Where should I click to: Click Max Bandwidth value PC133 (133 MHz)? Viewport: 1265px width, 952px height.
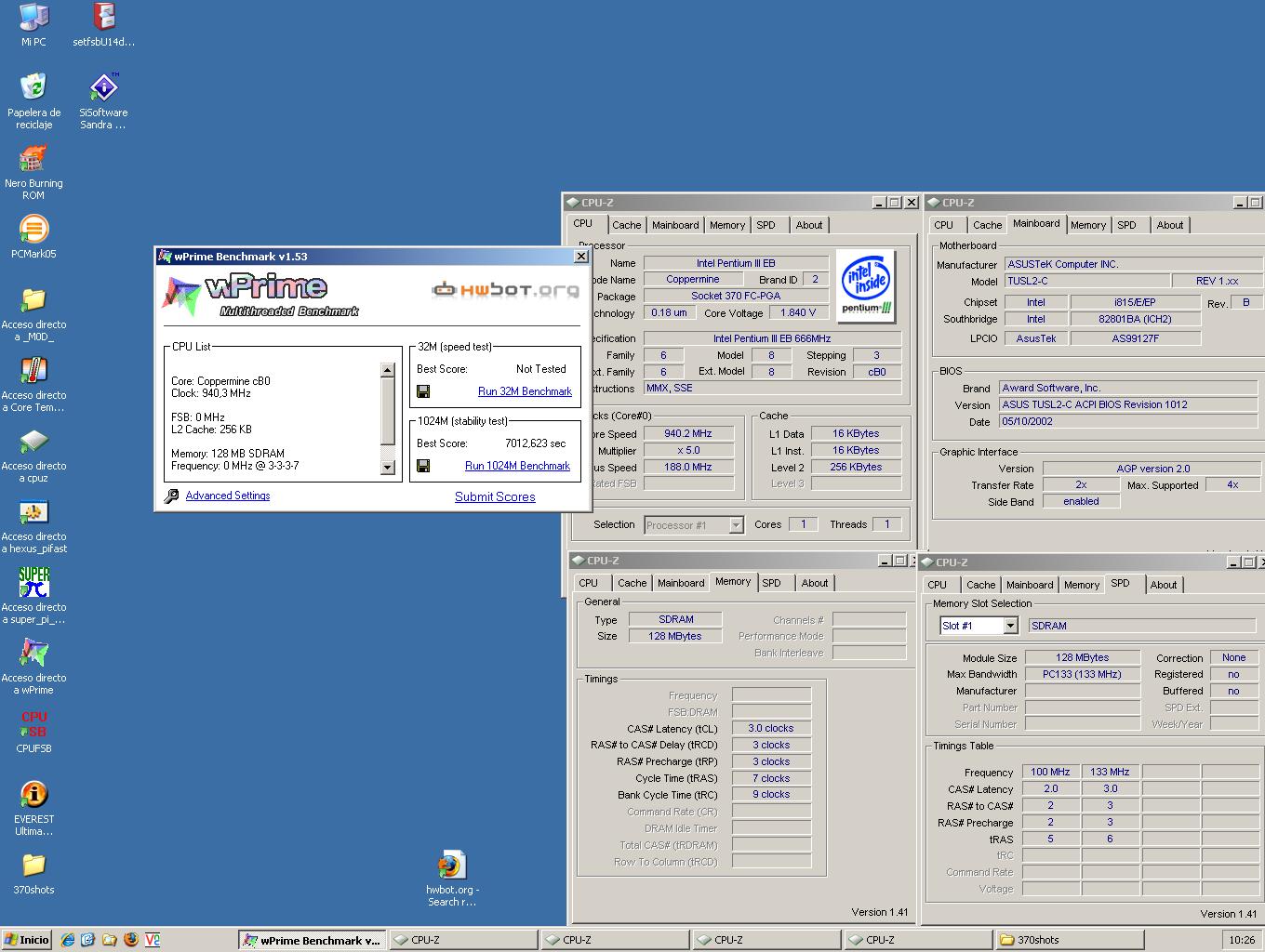(1083, 674)
